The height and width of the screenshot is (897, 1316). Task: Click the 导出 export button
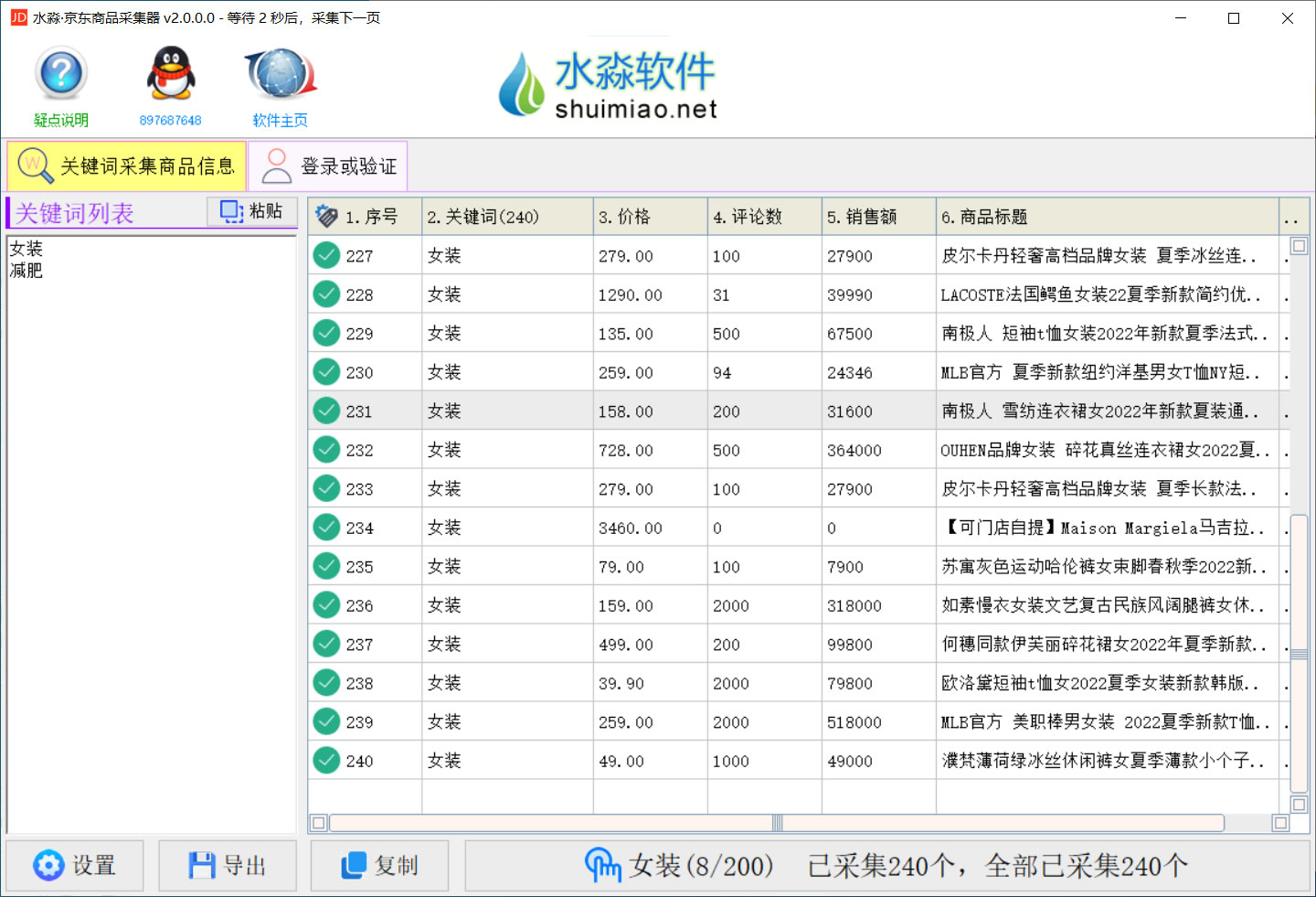point(228,866)
